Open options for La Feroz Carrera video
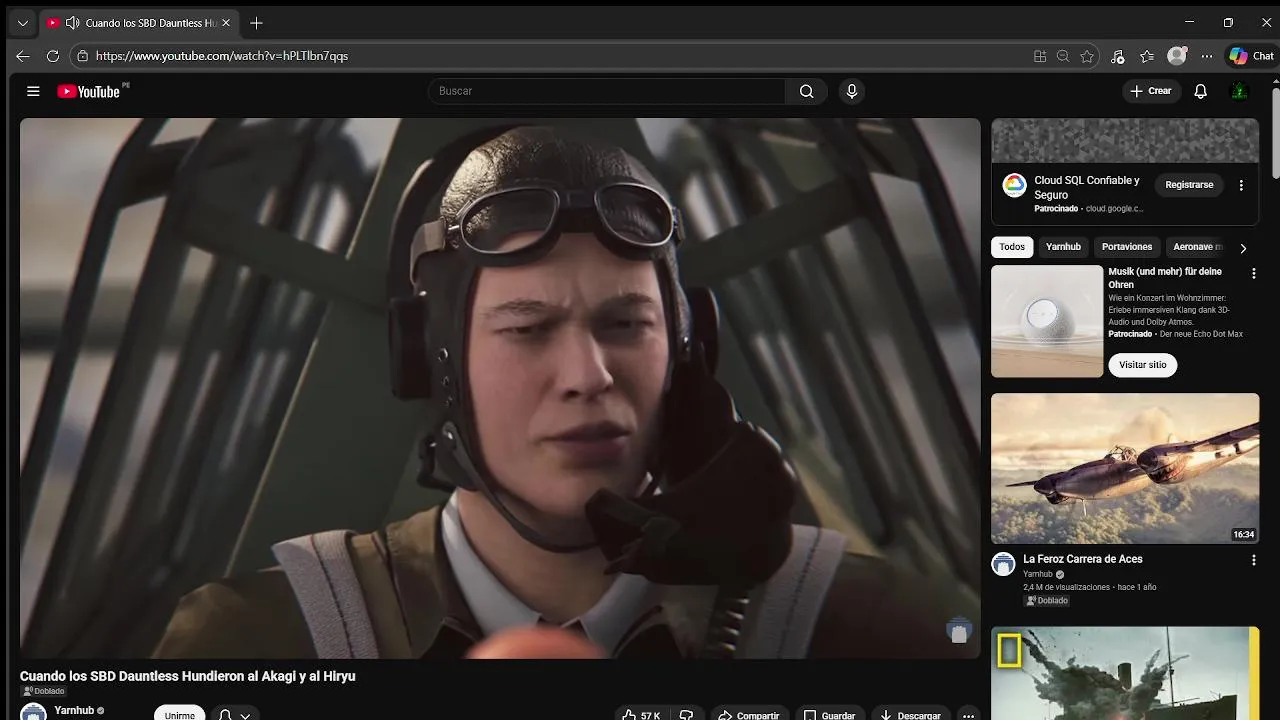 (1254, 561)
